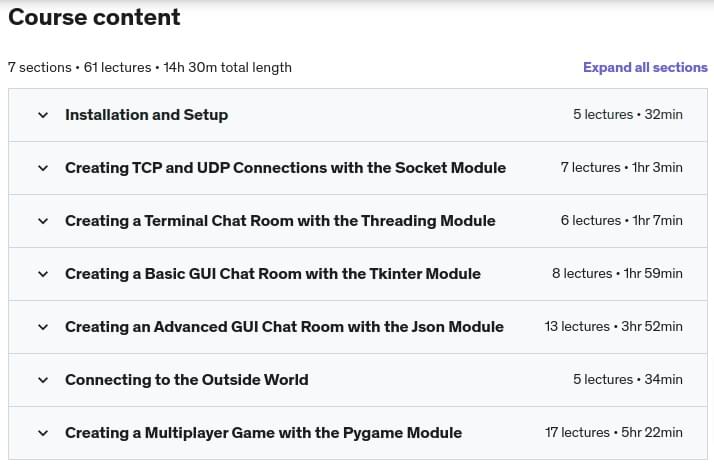The height and width of the screenshot is (464, 714).
Task: Expand chevron for Multiplayer Game with Pygame section
Action: click(42, 433)
